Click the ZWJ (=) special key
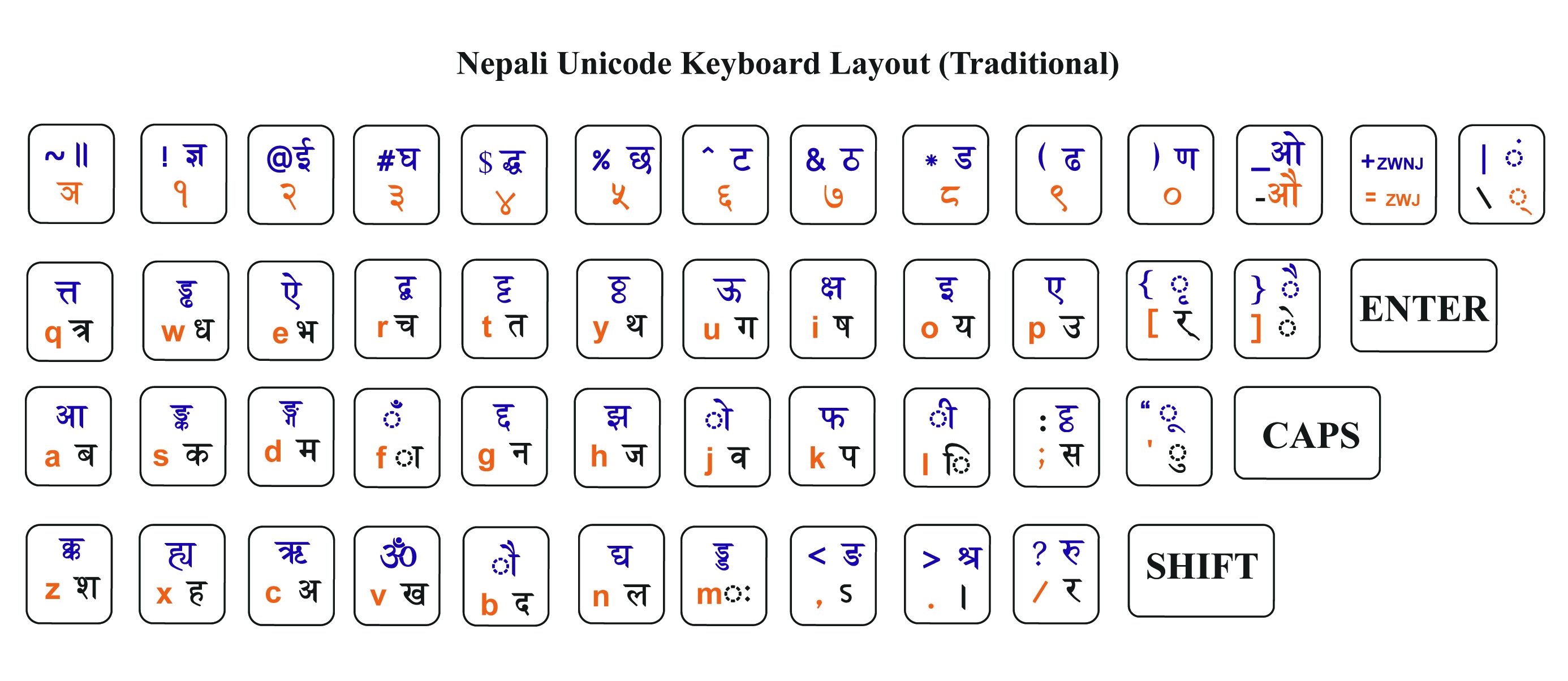The image size is (1568, 681). click(x=1396, y=180)
